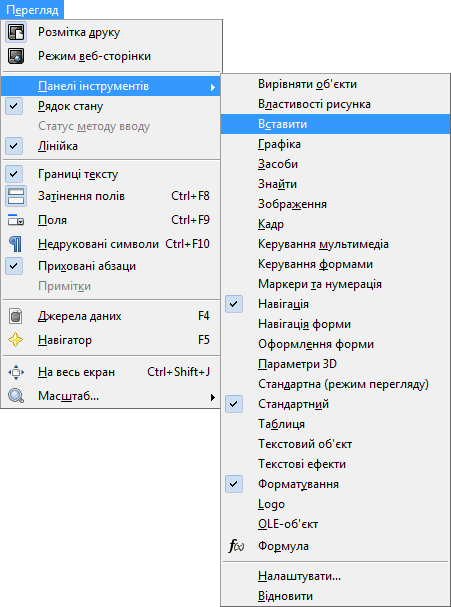Click the Навігатор star icon

(x=16, y=340)
